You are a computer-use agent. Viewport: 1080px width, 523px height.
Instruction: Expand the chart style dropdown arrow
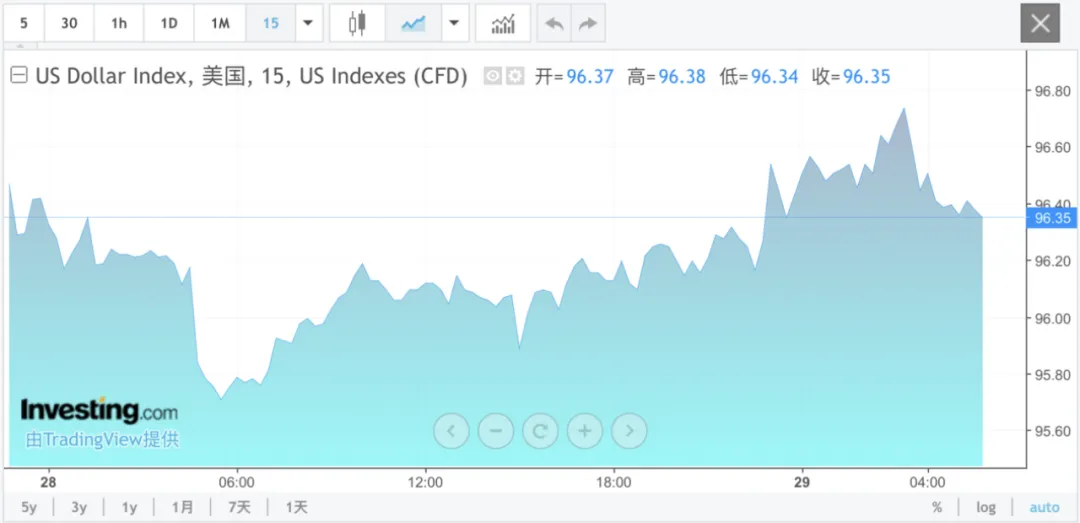(455, 23)
